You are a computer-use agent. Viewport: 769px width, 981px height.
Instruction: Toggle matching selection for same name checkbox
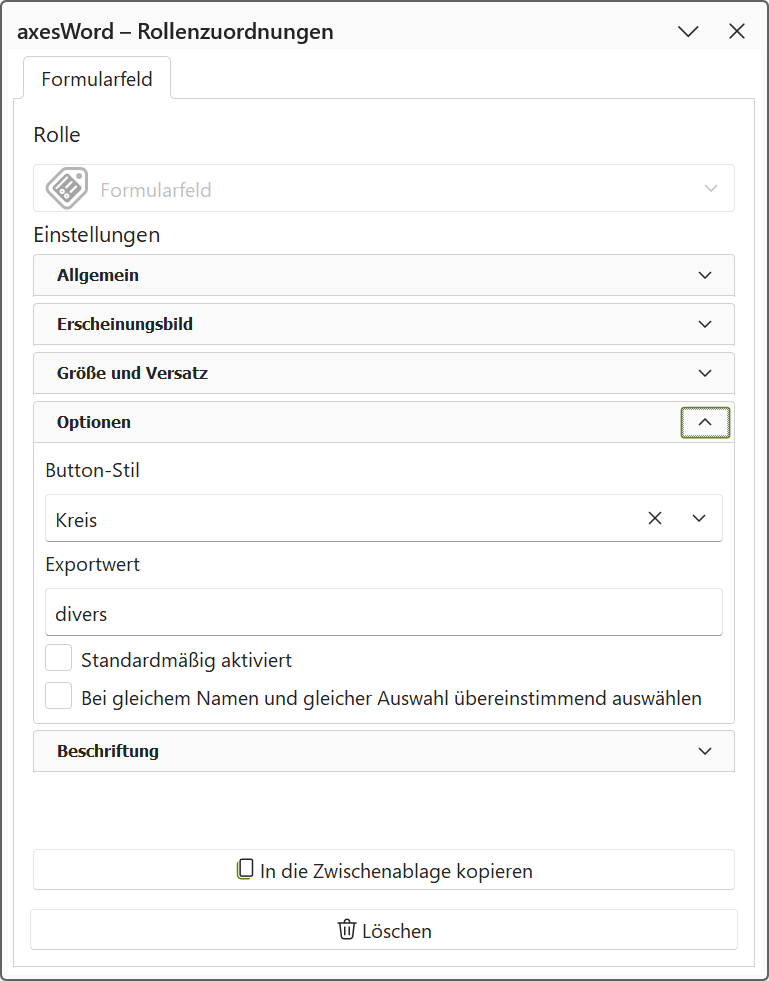59,696
